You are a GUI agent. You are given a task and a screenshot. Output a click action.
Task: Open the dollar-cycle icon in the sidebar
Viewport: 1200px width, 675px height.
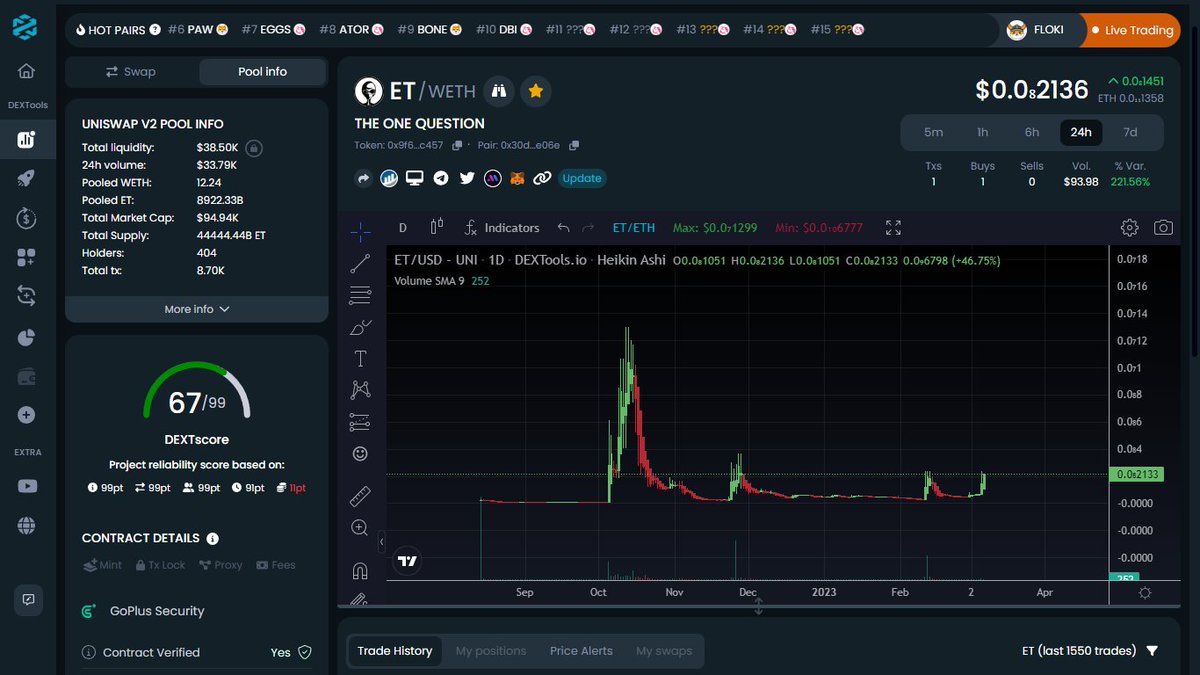point(26,218)
